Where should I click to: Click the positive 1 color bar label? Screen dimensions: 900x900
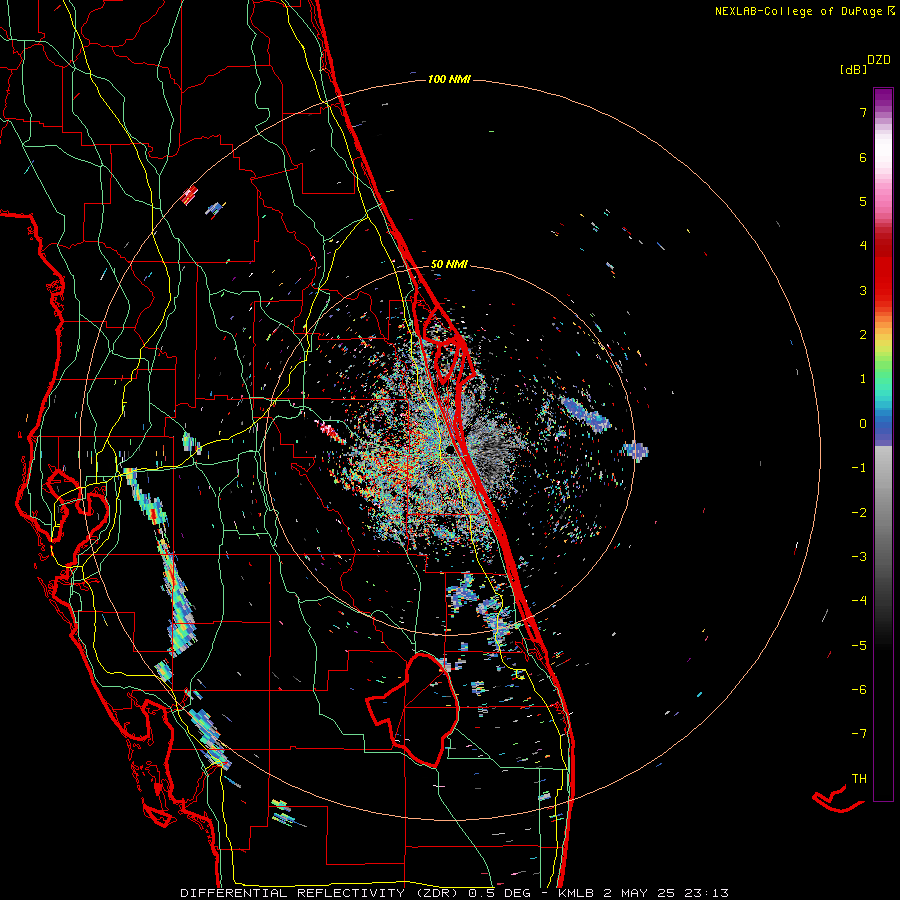tap(863, 379)
